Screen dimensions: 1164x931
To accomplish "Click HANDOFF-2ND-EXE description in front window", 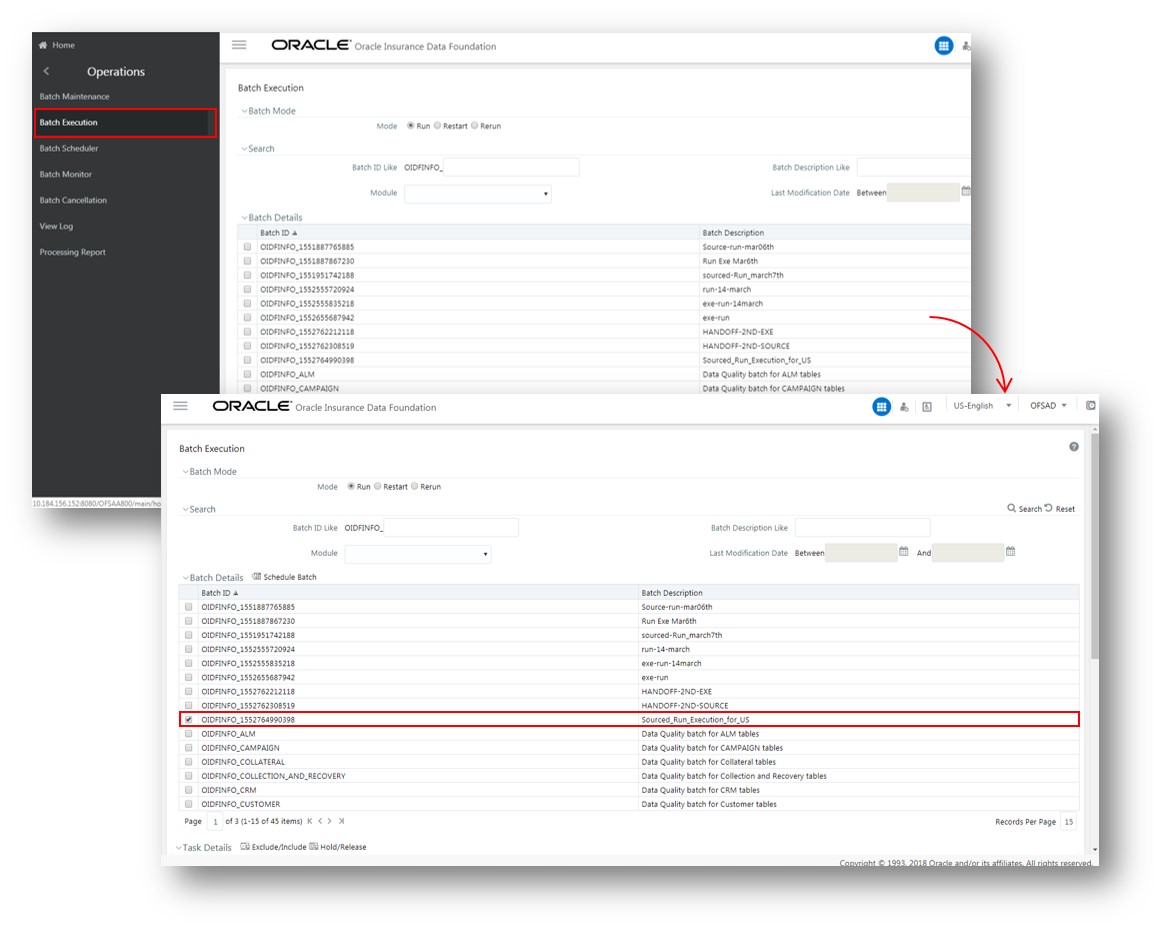I will [676, 691].
